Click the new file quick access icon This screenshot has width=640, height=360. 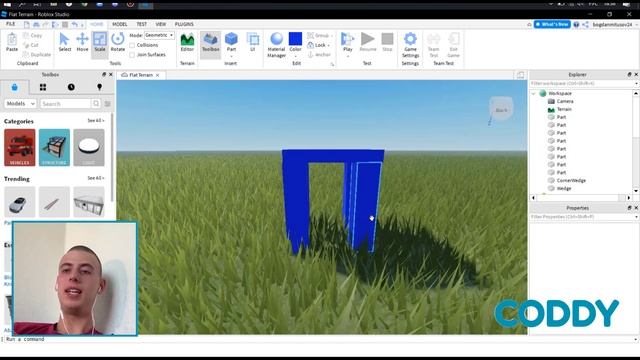(27, 24)
